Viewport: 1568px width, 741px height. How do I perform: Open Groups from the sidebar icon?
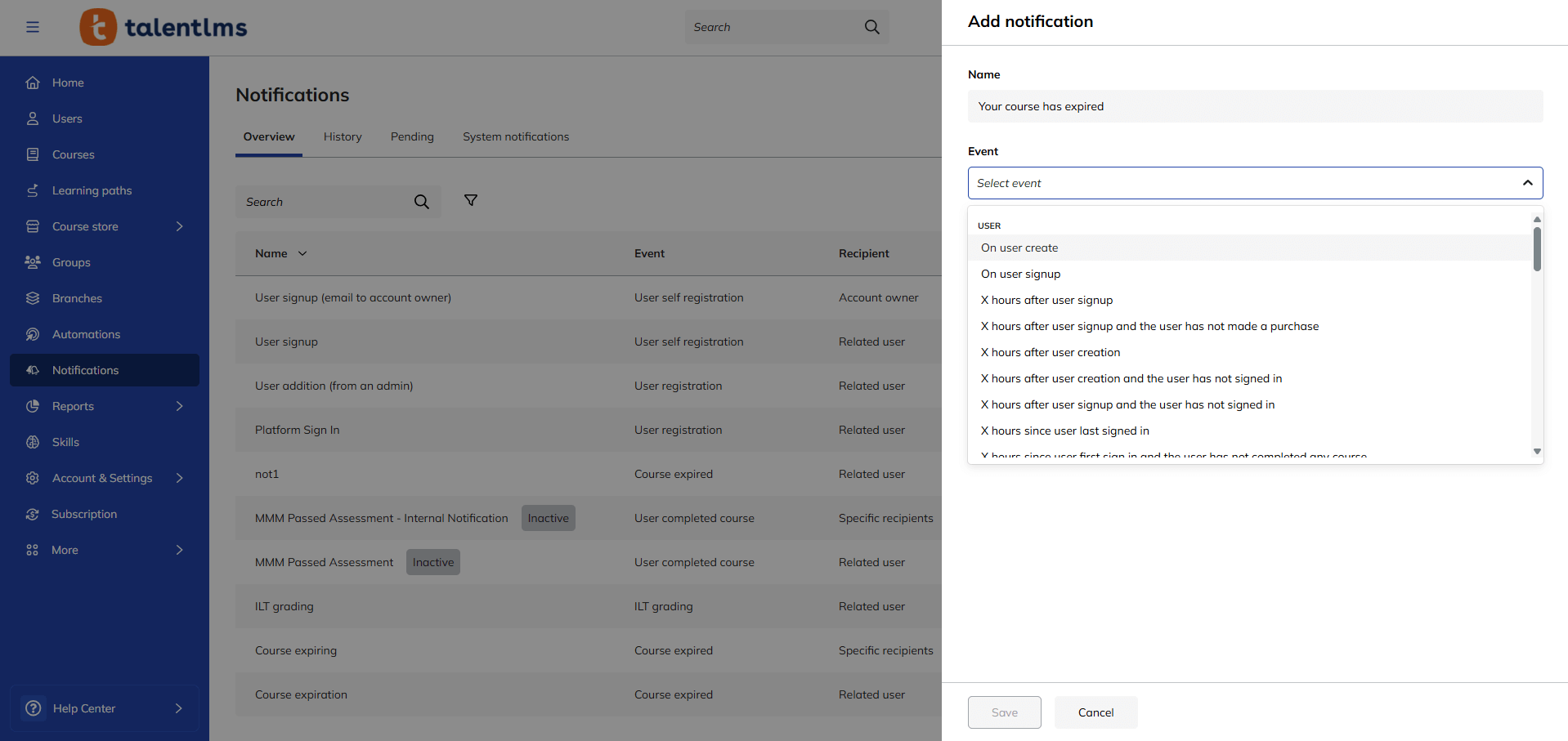[x=33, y=261]
